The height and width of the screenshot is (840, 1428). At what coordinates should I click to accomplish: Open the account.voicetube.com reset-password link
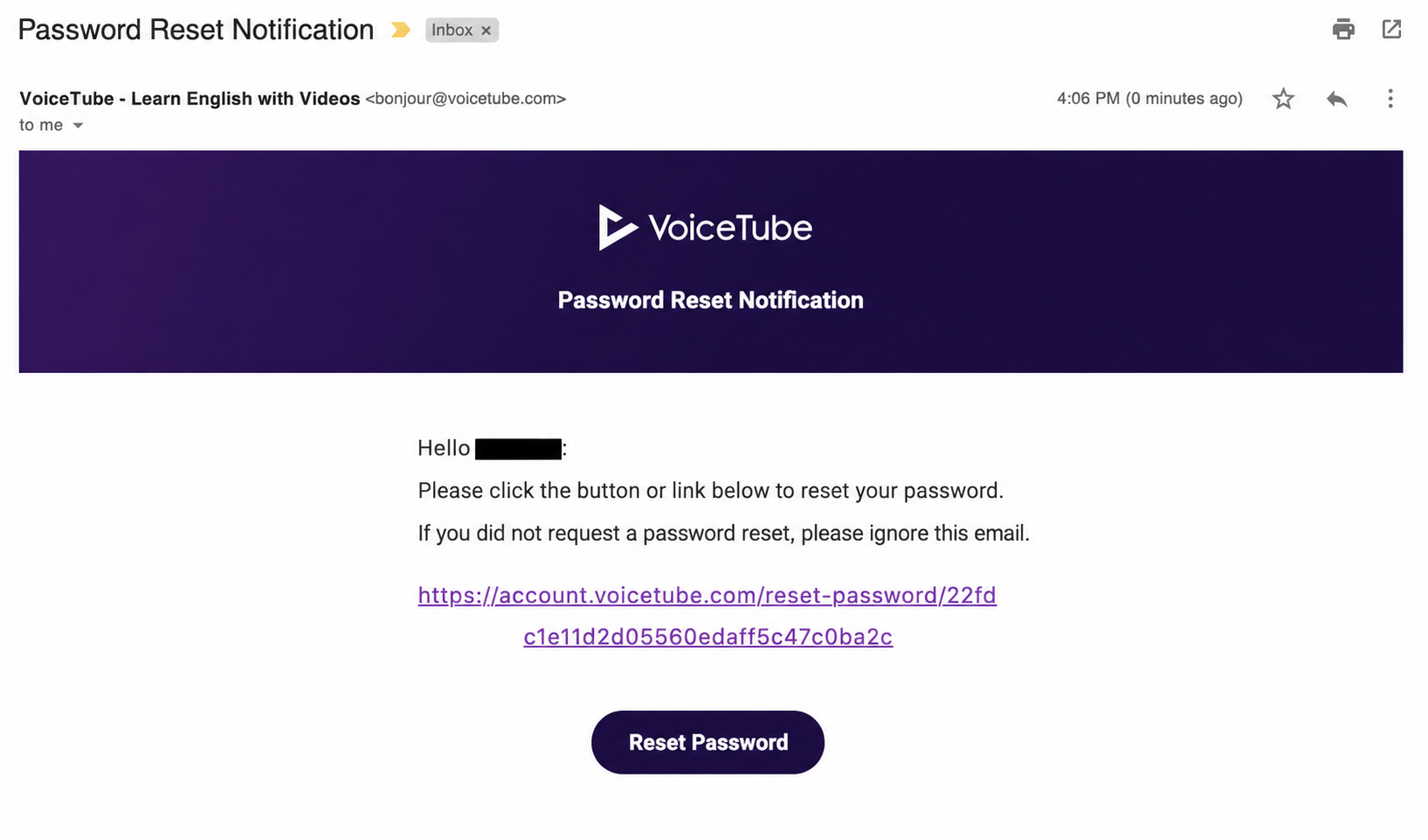pos(707,596)
